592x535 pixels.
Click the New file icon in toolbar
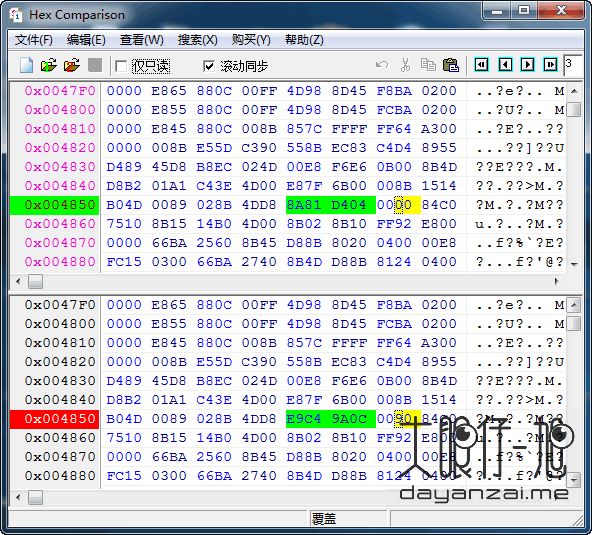(26, 65)
